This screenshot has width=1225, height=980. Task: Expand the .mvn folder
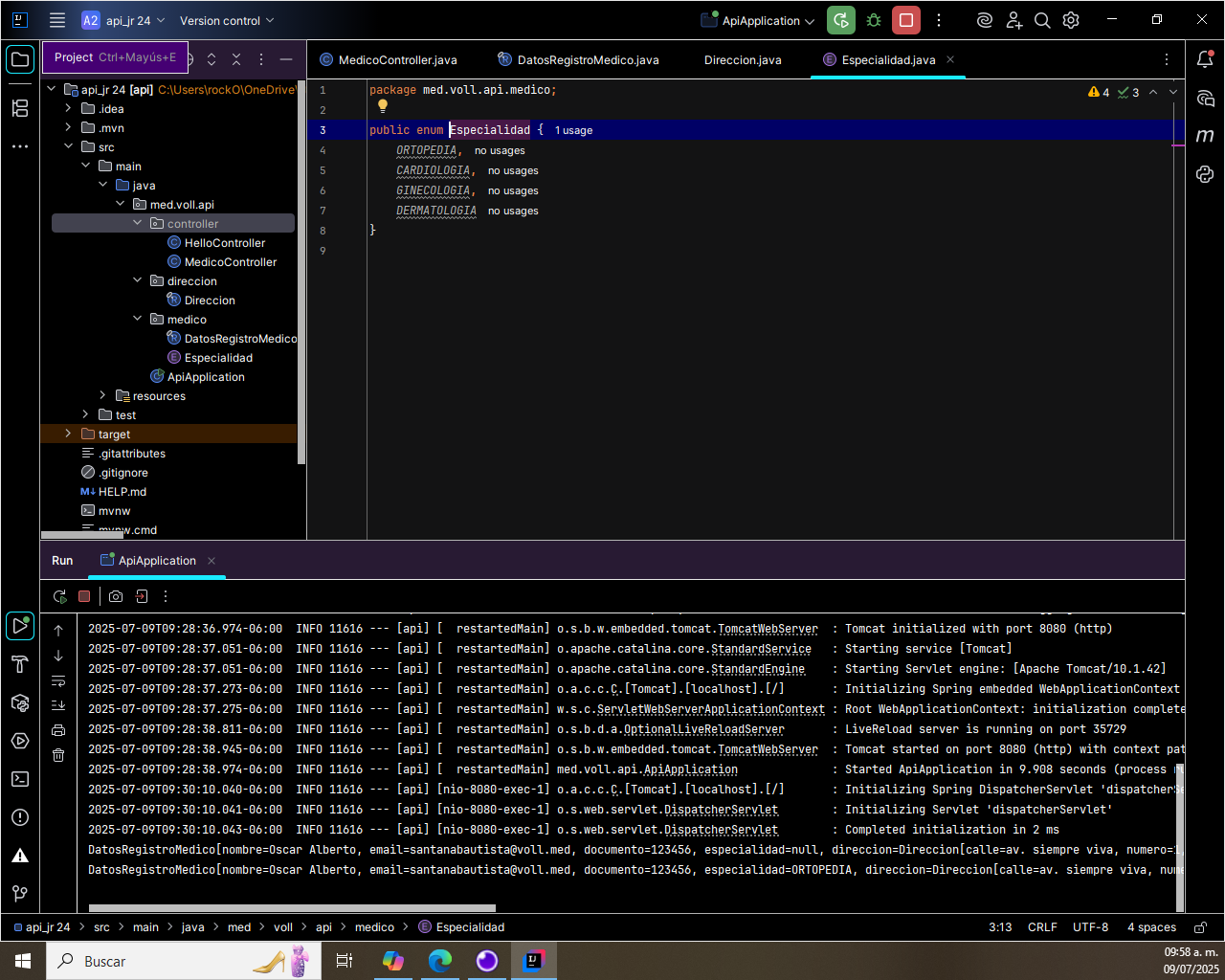point(68,127)
